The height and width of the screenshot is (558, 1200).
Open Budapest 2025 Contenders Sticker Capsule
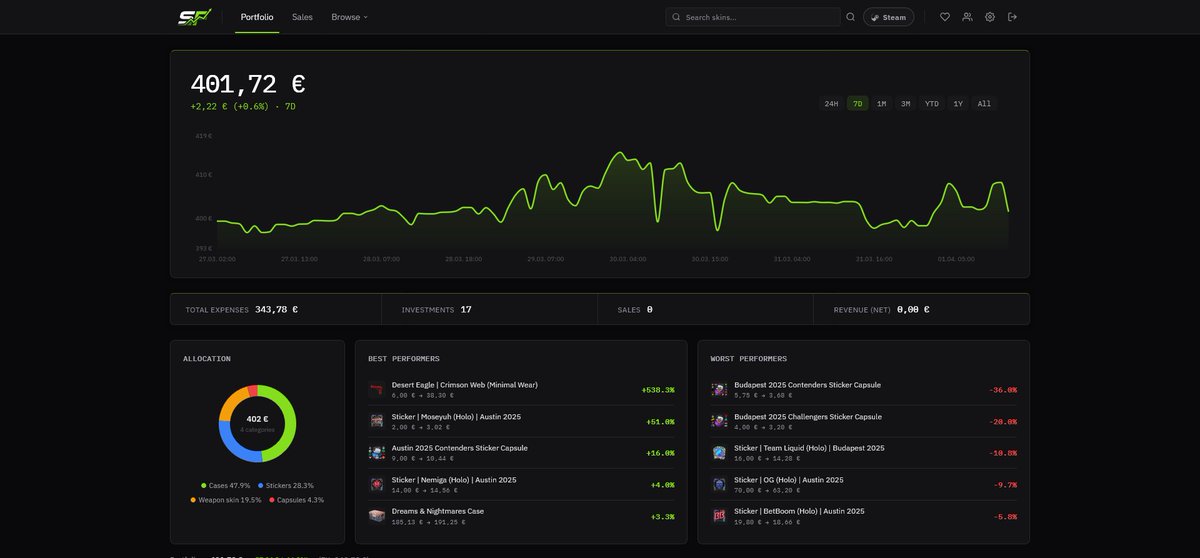[x=807, y=384]
